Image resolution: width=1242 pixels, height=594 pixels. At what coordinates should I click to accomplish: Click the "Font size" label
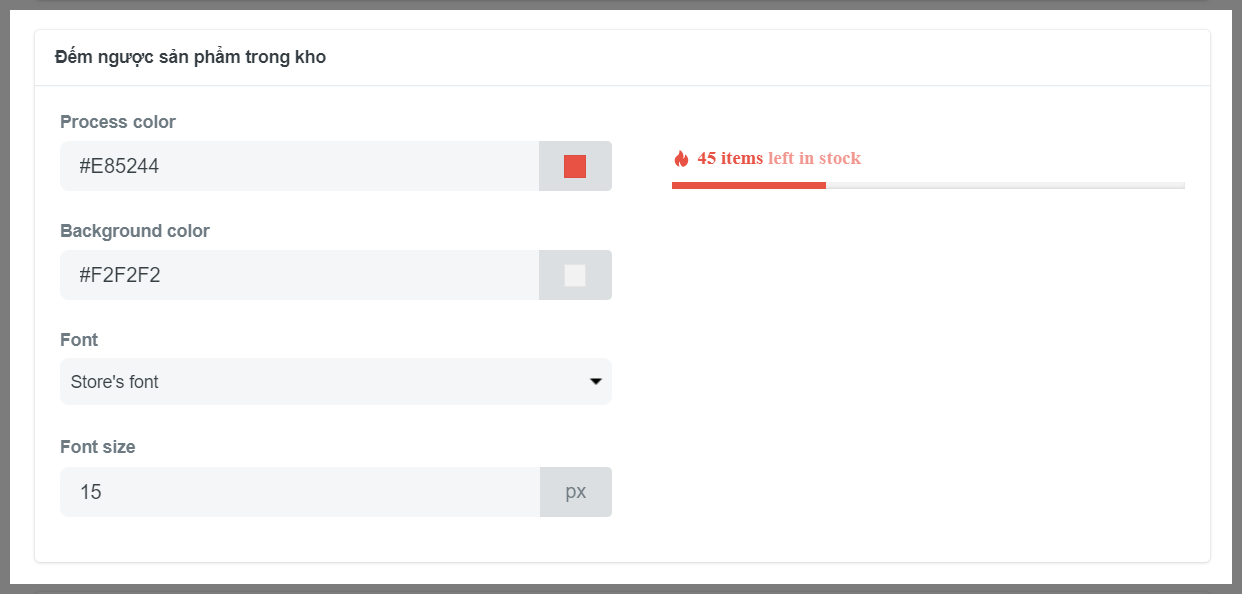[98, 447]
